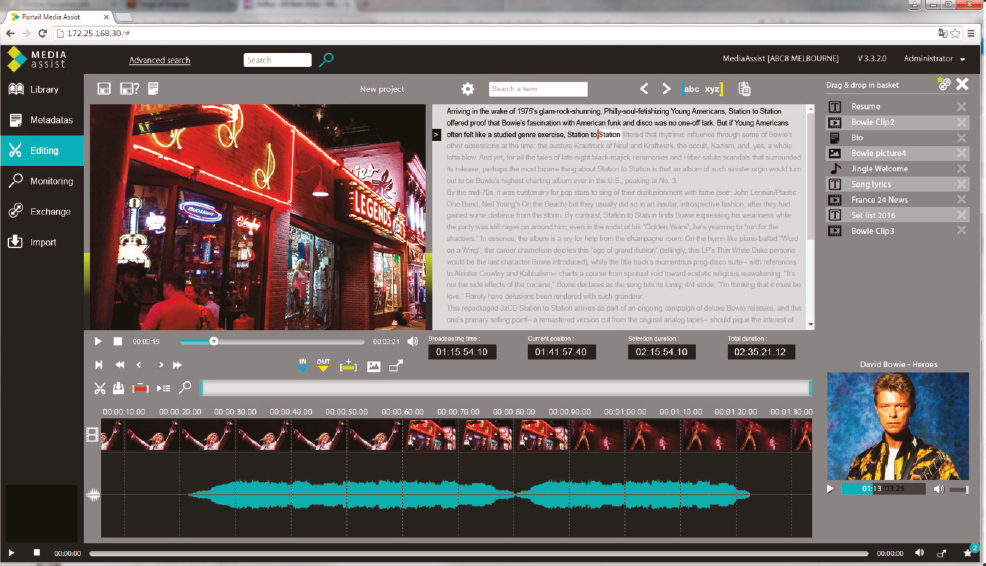The width and height of the screenshot is (986, 566).
Task: Mute the video preview volume
Action: [x=413, y=341]
